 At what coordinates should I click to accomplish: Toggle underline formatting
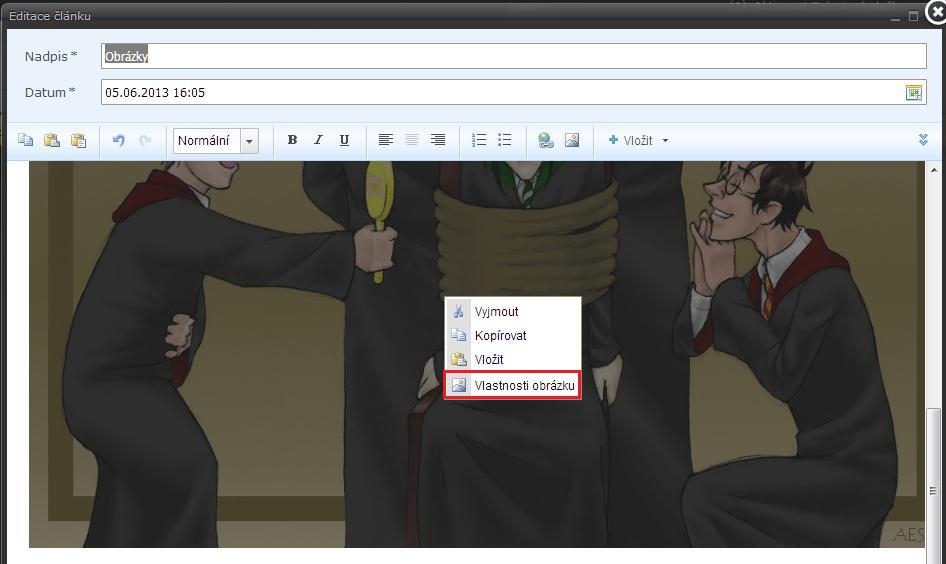point(344,141)
